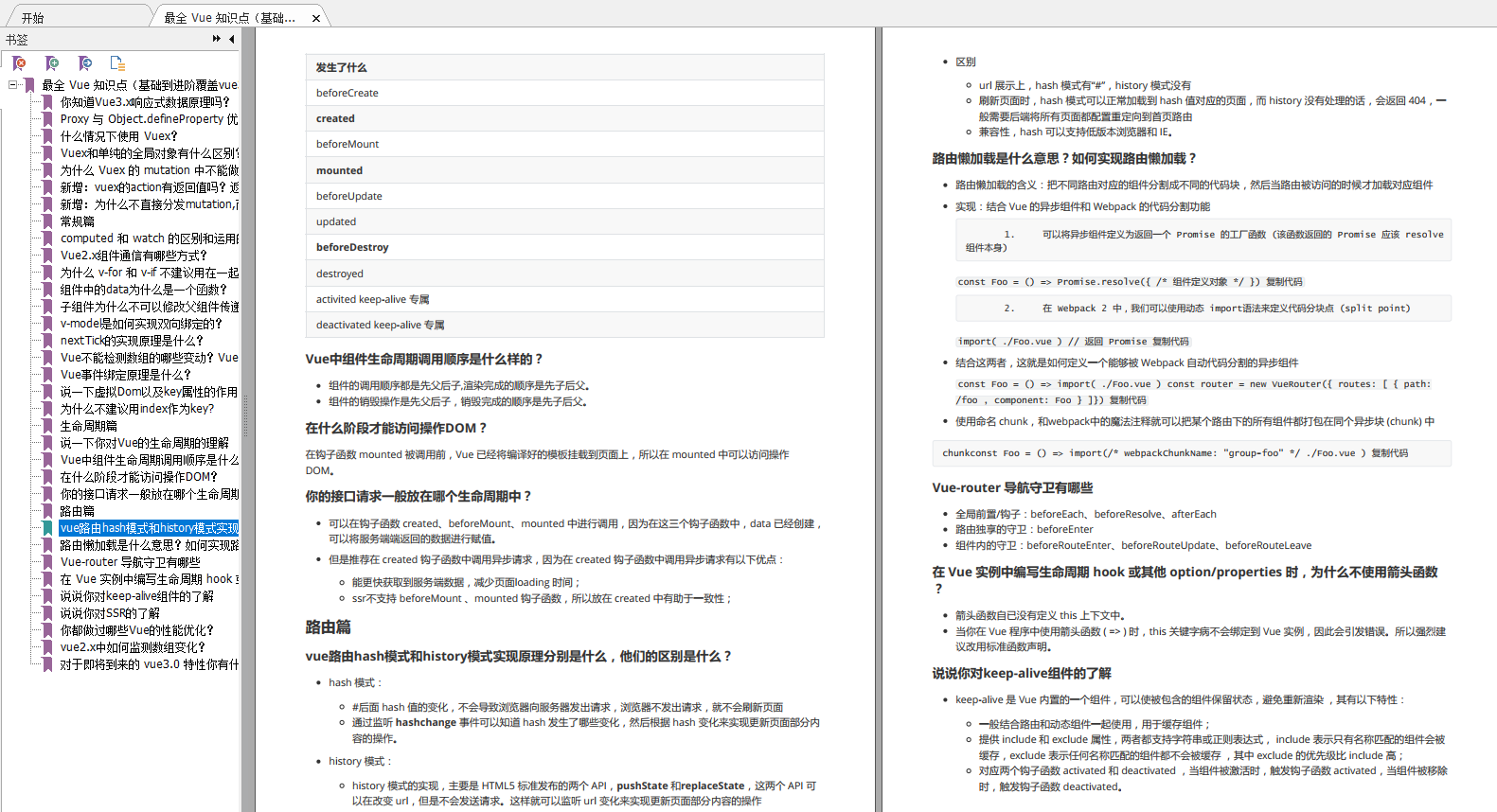Viewport: 1497px width, 812px height.
Task: Open bookmark nextTick的实现原理是什么？
Action: (132, 341)
